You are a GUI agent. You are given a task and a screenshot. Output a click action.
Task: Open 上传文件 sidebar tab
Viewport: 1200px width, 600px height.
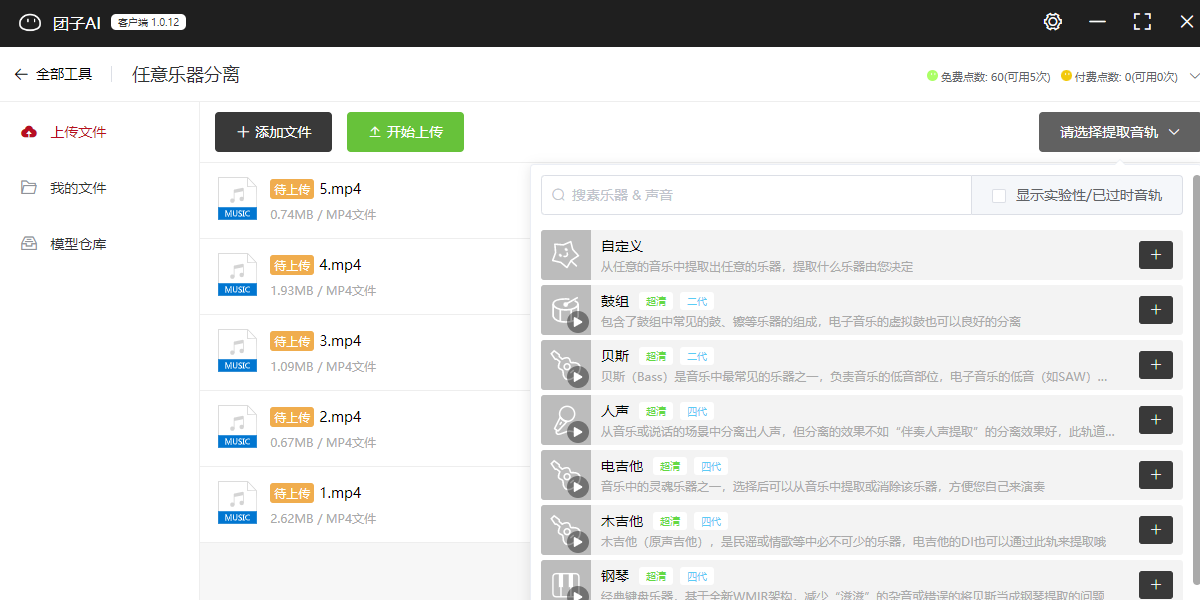click(78, 132)
